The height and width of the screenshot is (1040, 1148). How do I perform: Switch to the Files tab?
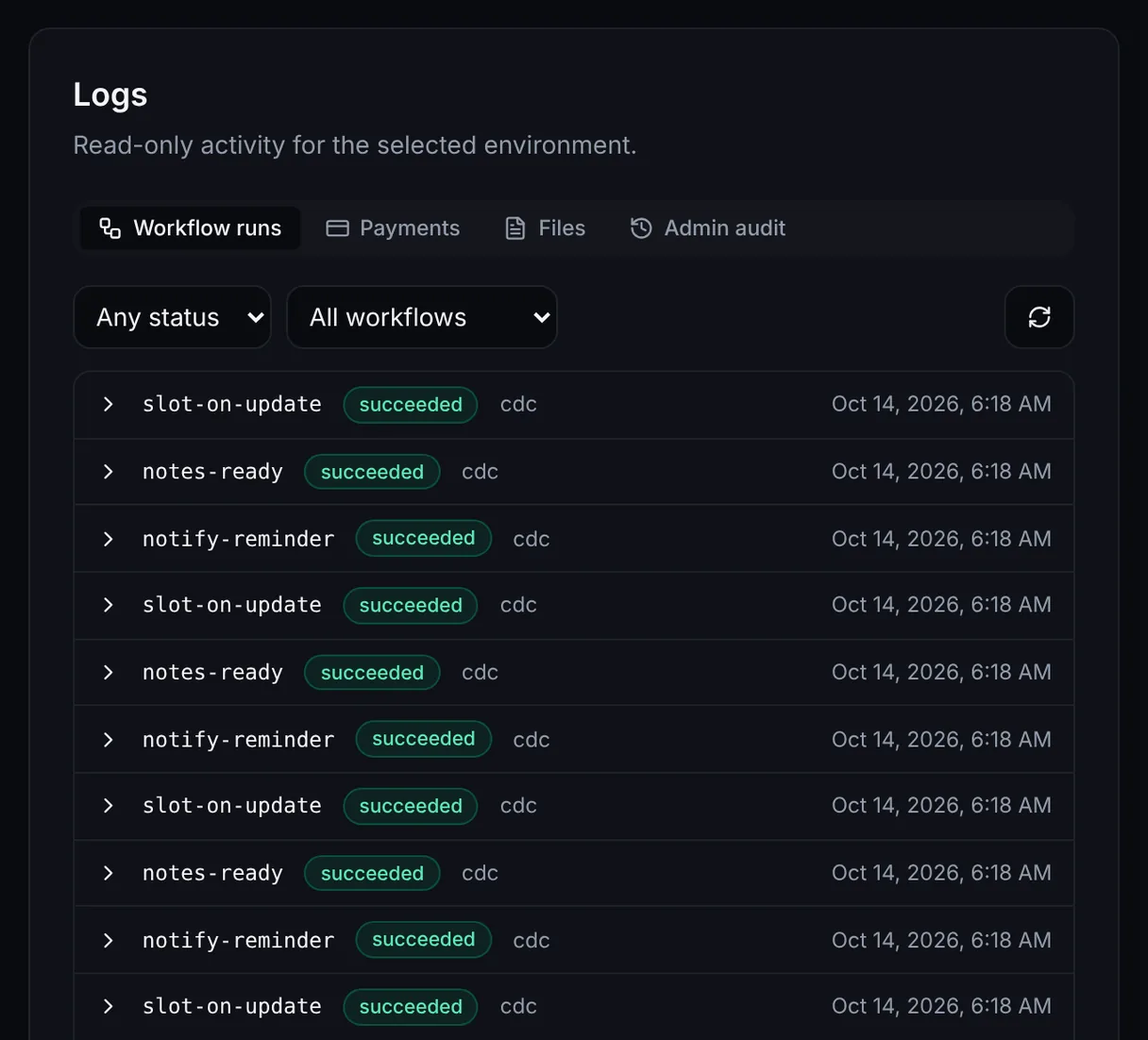coord(546,228)
